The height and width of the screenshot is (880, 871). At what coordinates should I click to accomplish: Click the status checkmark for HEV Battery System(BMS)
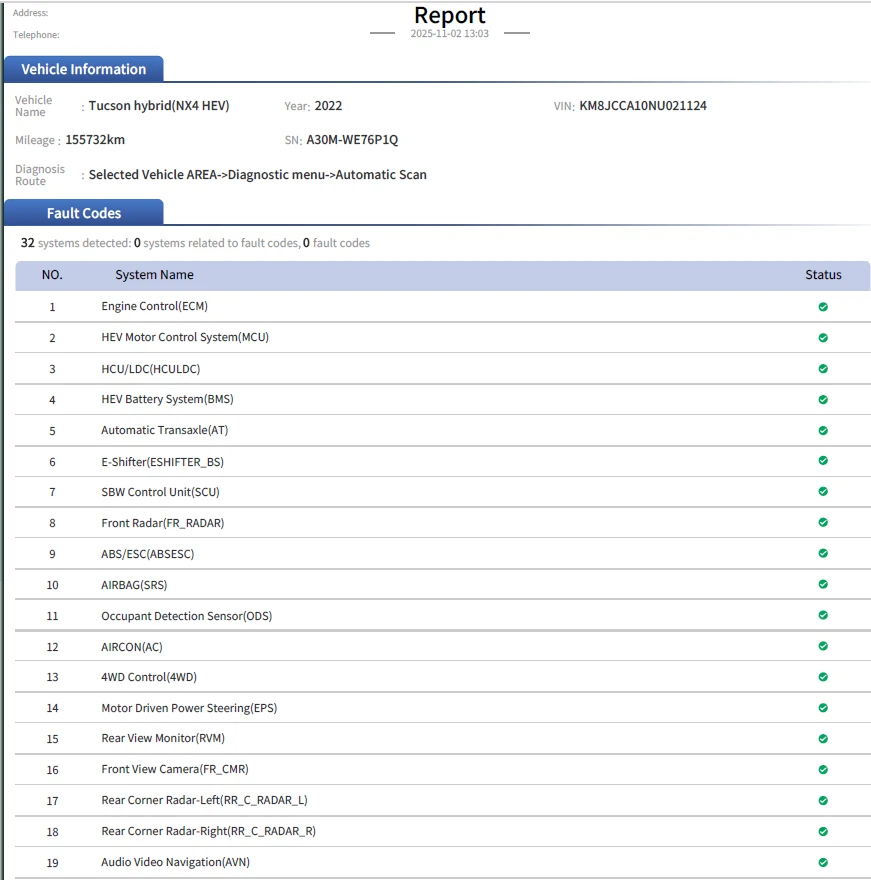(823, 399)
